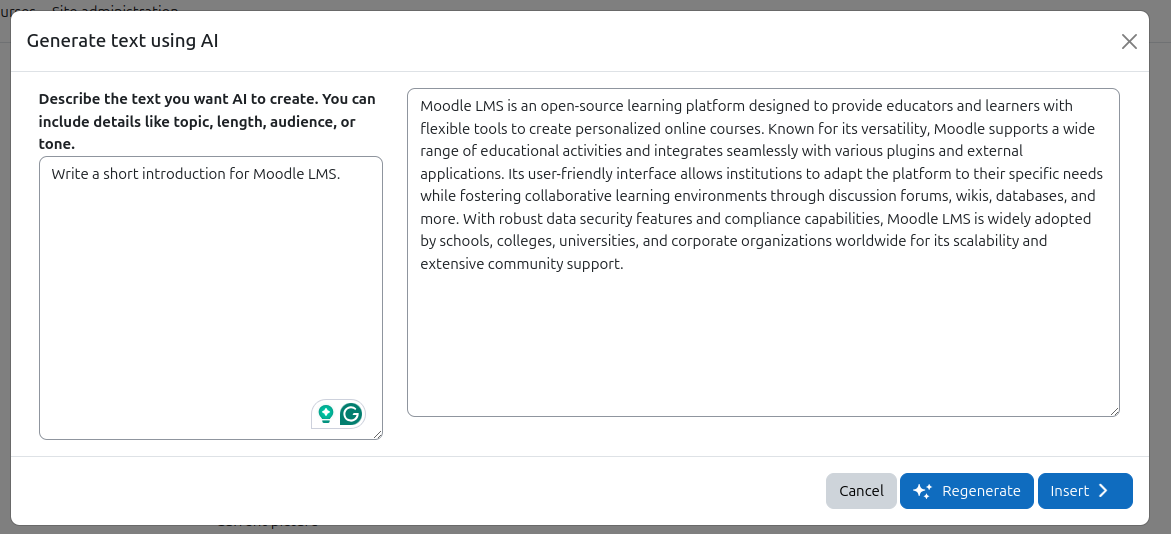Click the prompt box resize handle
1171x534 pixels.
pos(378,435)
